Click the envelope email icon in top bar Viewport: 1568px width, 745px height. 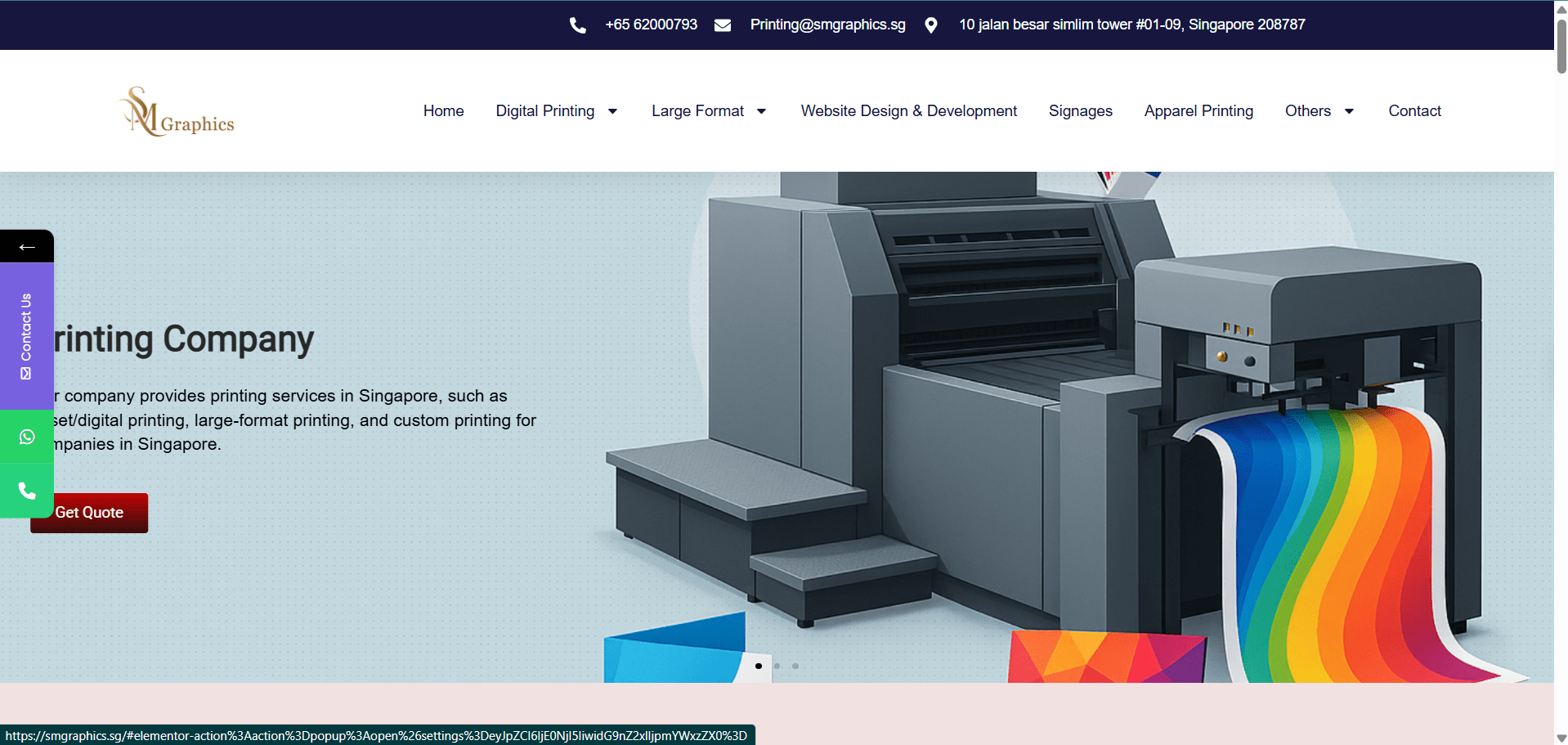pos(723,25)
